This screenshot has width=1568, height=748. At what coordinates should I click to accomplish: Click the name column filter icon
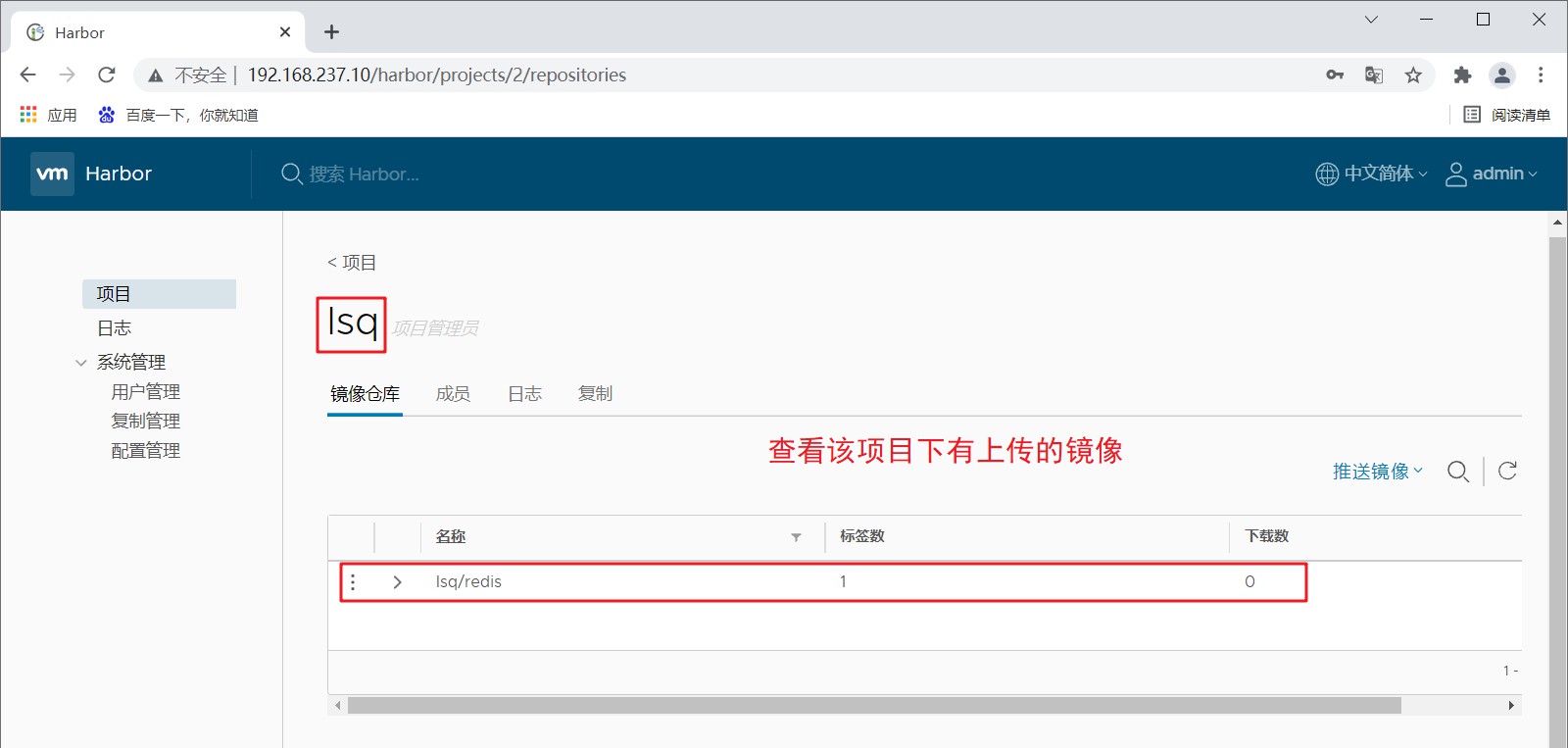click(796, 537)
